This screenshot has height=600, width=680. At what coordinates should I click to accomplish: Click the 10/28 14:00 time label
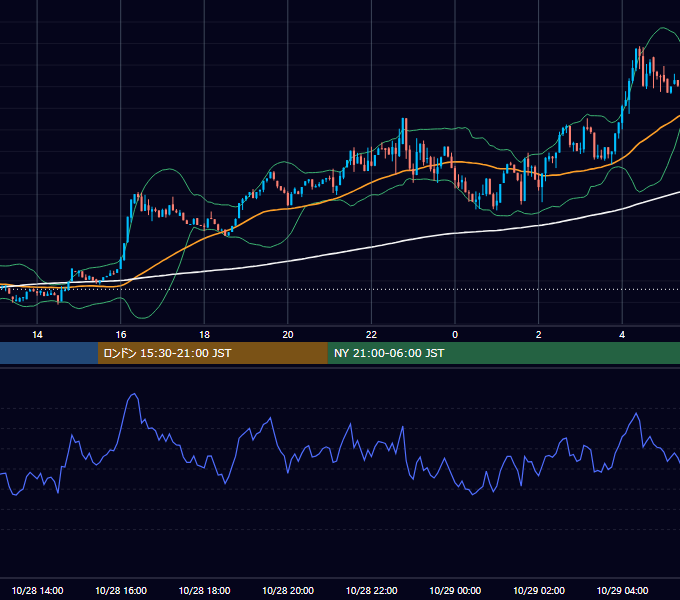point(37,590)
